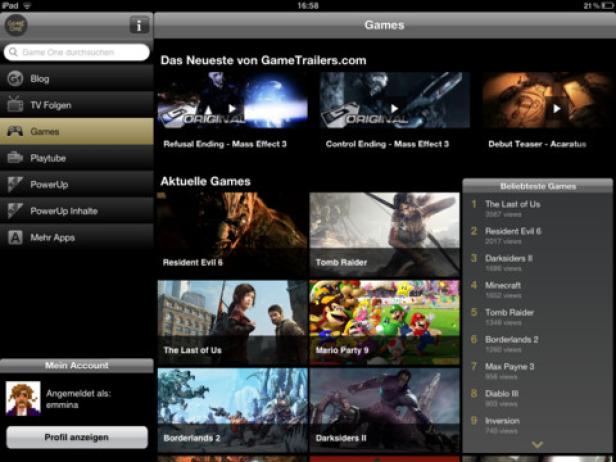Expand the Beliebteste Games list with down chevron
This screenshot has width=616, height=462.
[x=537, y=444]
